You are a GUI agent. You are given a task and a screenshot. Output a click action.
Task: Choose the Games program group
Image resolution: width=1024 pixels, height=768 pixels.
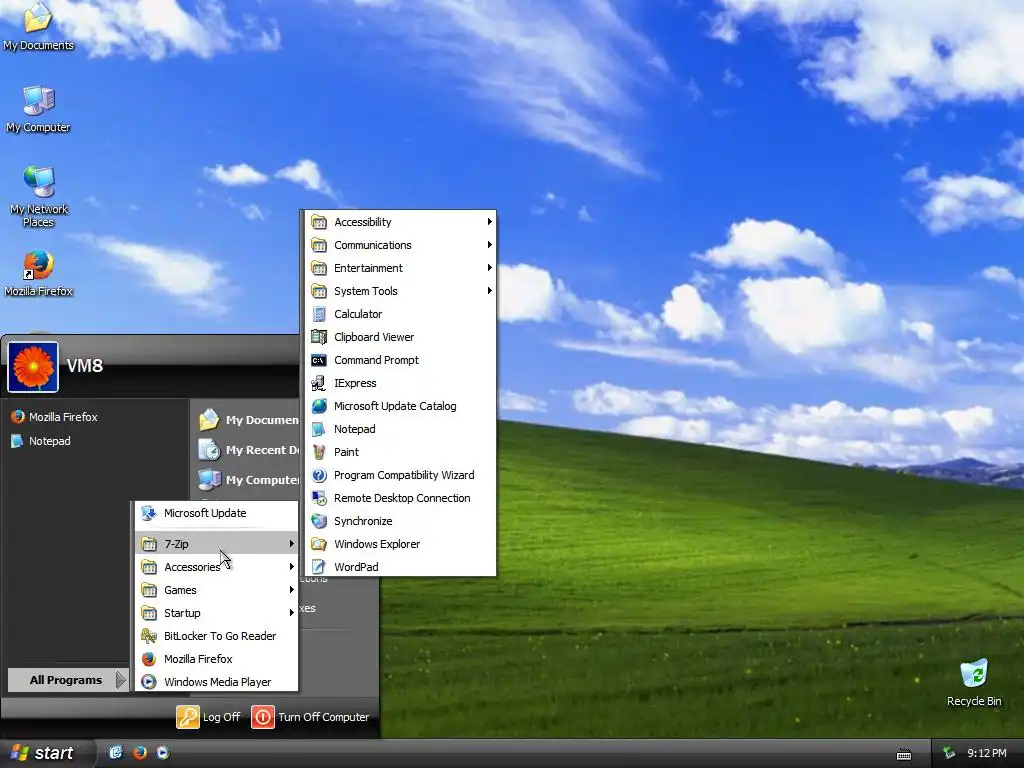point(217,590)
